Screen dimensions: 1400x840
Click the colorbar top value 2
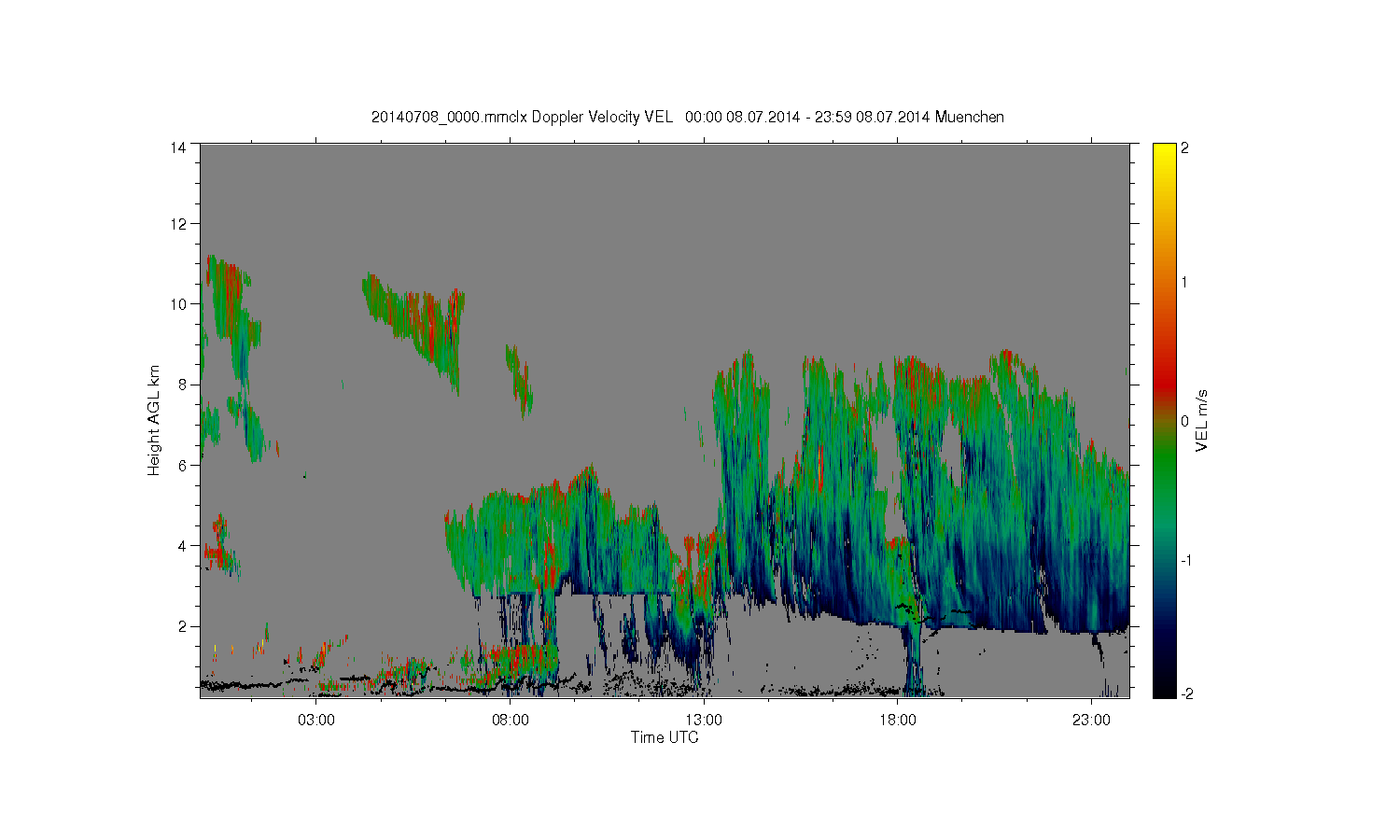point(1184,148)
